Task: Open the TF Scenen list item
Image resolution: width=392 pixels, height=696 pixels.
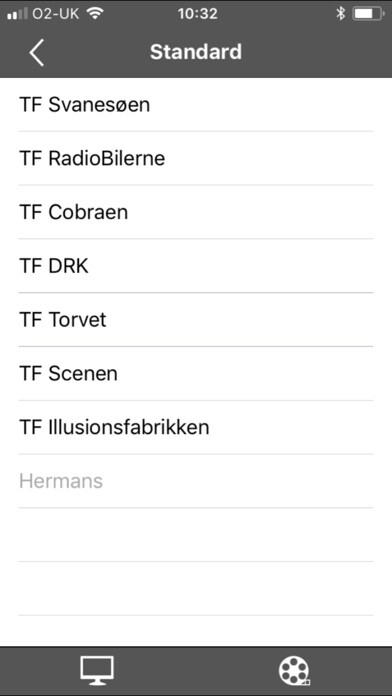Action: tap(196, 373)
